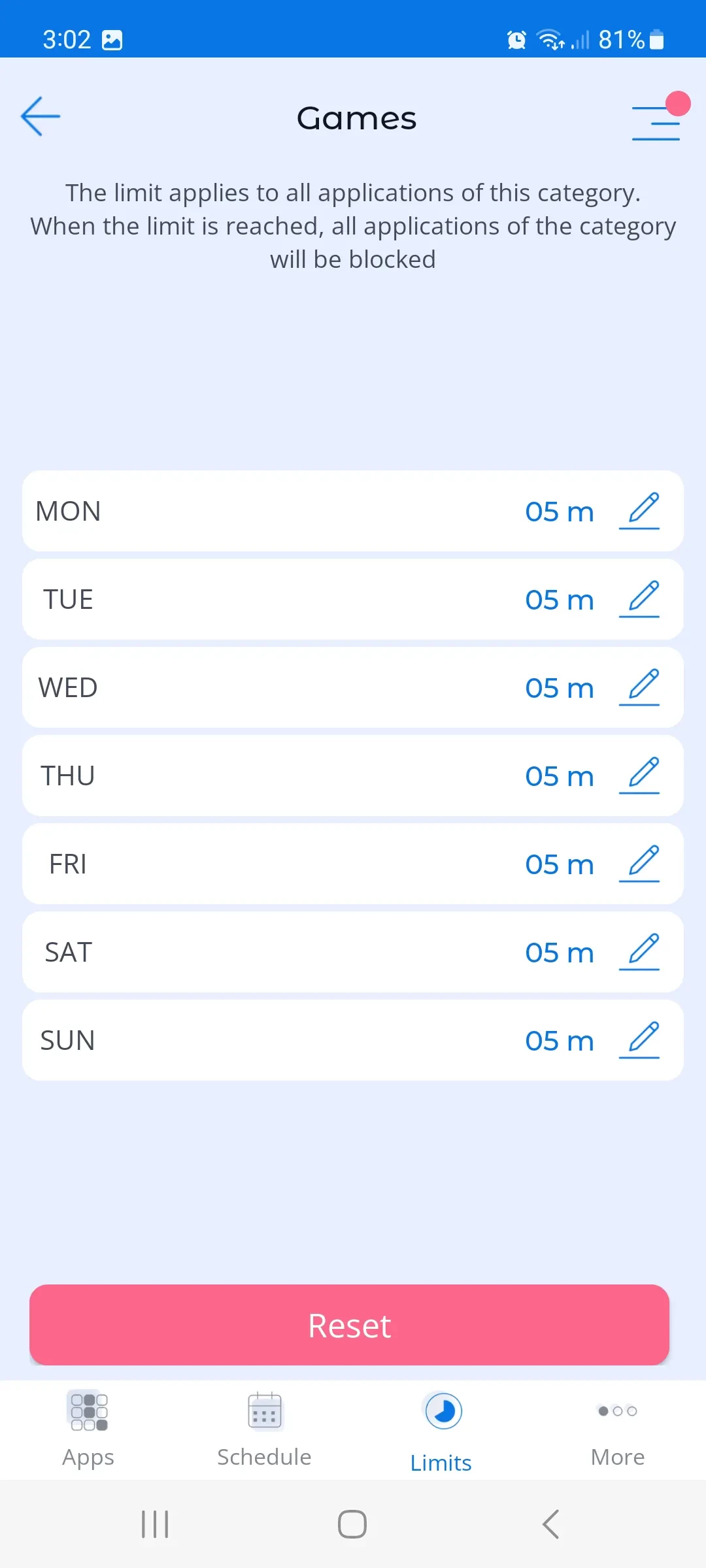The height and width of the screenshot is (1568, 706).
Task: Tap the pencil icon for Tuesday
Action: coord(640,599)
